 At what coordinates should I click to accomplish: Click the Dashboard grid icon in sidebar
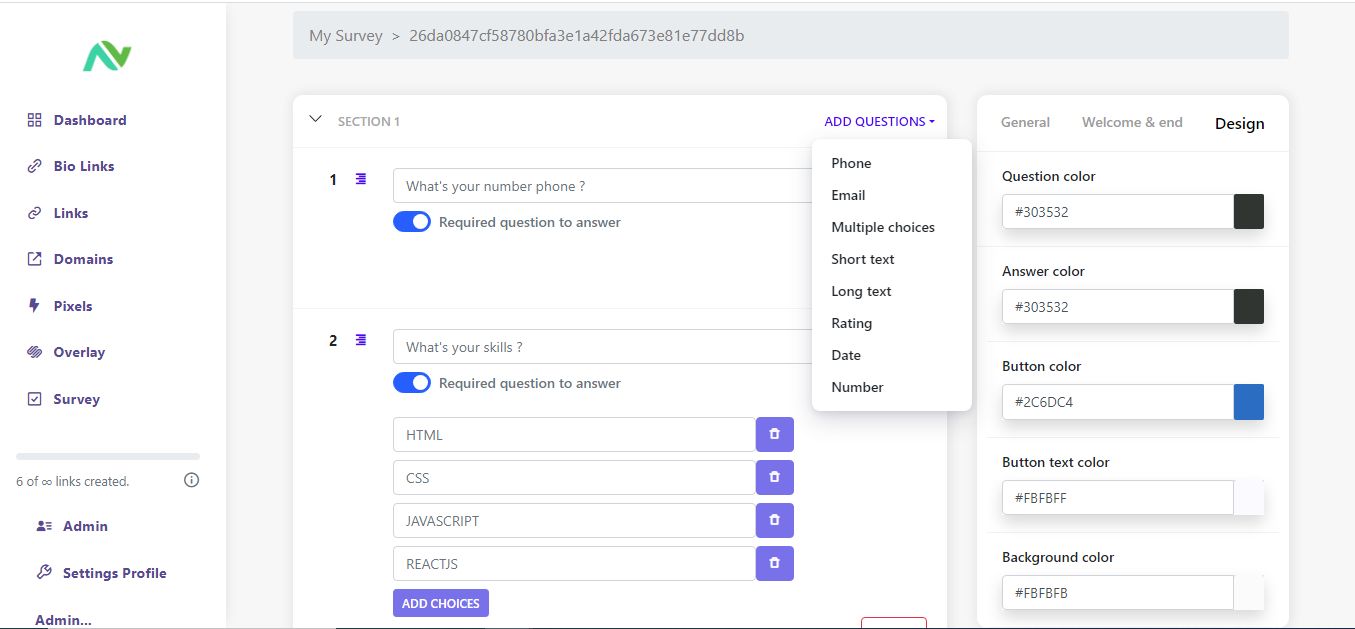(x=34, y=120)
